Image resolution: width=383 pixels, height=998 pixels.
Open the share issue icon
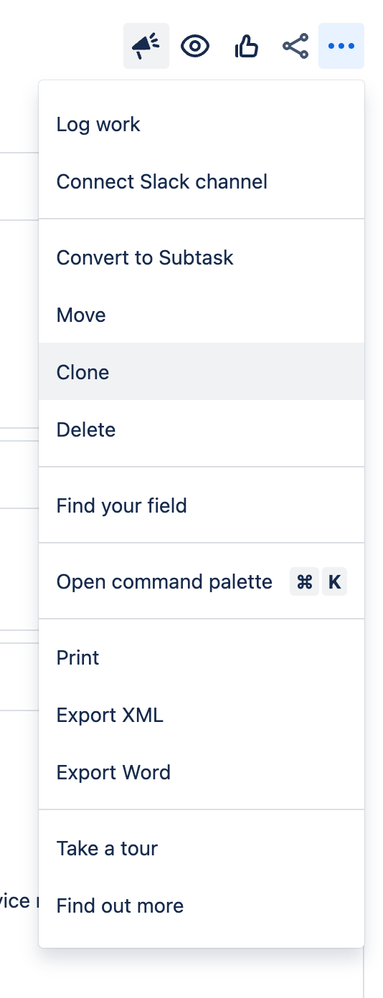coord(295,46)
